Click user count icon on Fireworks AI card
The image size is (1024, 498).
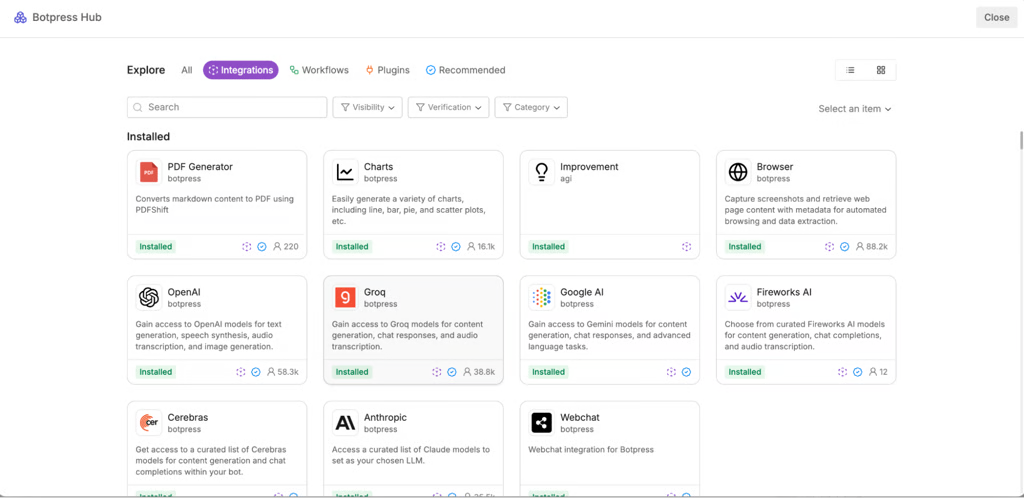[x=873, y=372]
